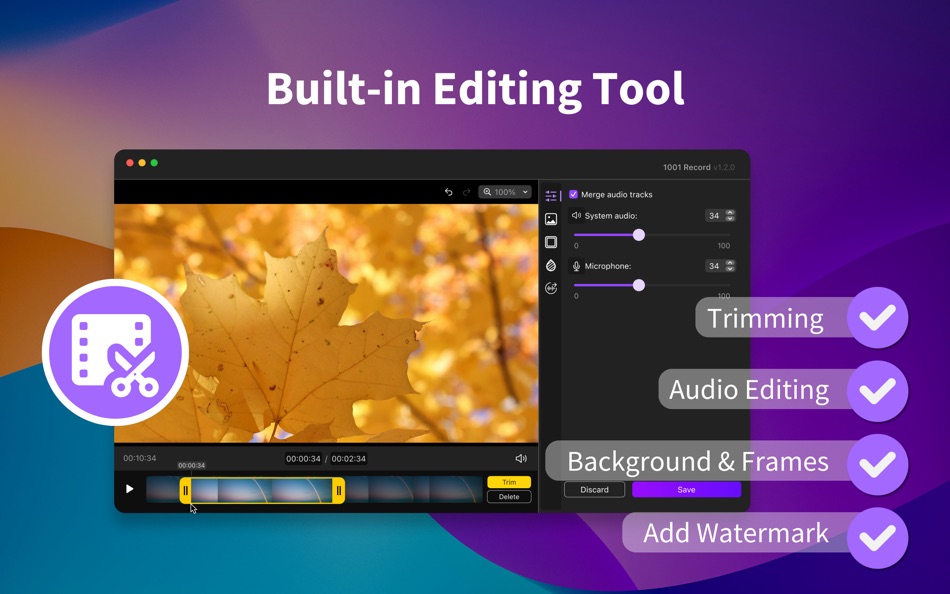Click the current time 00:00:34 field
Image resolution: width=950 pixels, height=594 pixels.
point(304,459)
